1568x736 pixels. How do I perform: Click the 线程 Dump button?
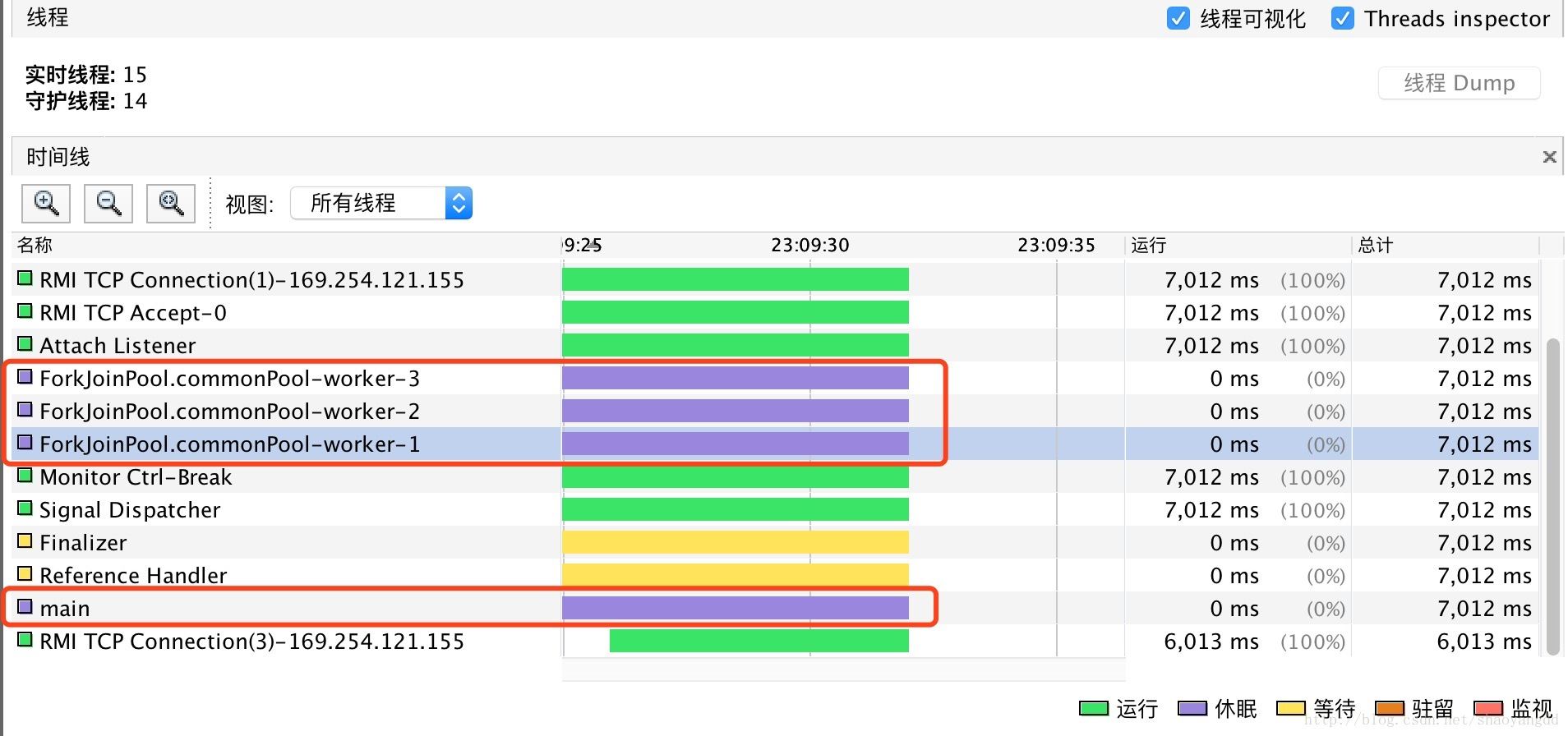[1459, 83]
